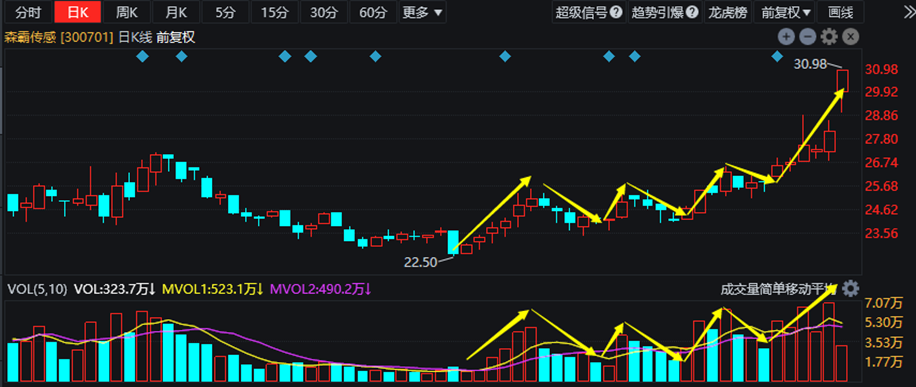Click the 5.30万 volume axis label
916x387 pixels.
884,322
